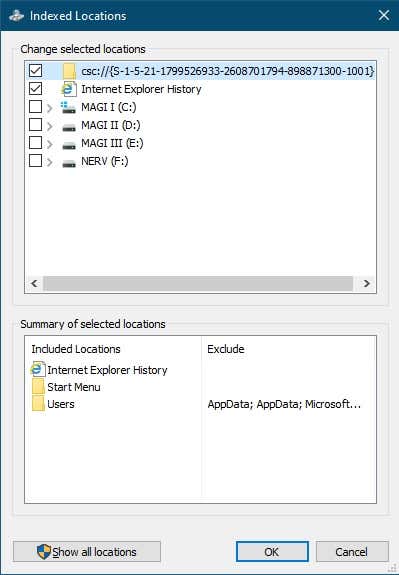The height and width of the screenshot is (575, 399).
Task: Uncheck the Internet Explorer History checkbox
Action: point(36,89)
